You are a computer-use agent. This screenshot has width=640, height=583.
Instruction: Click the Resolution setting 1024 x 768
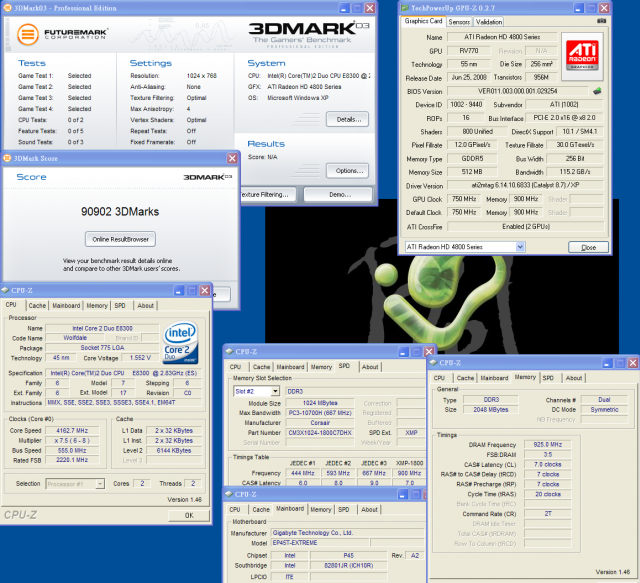[202, 76]
